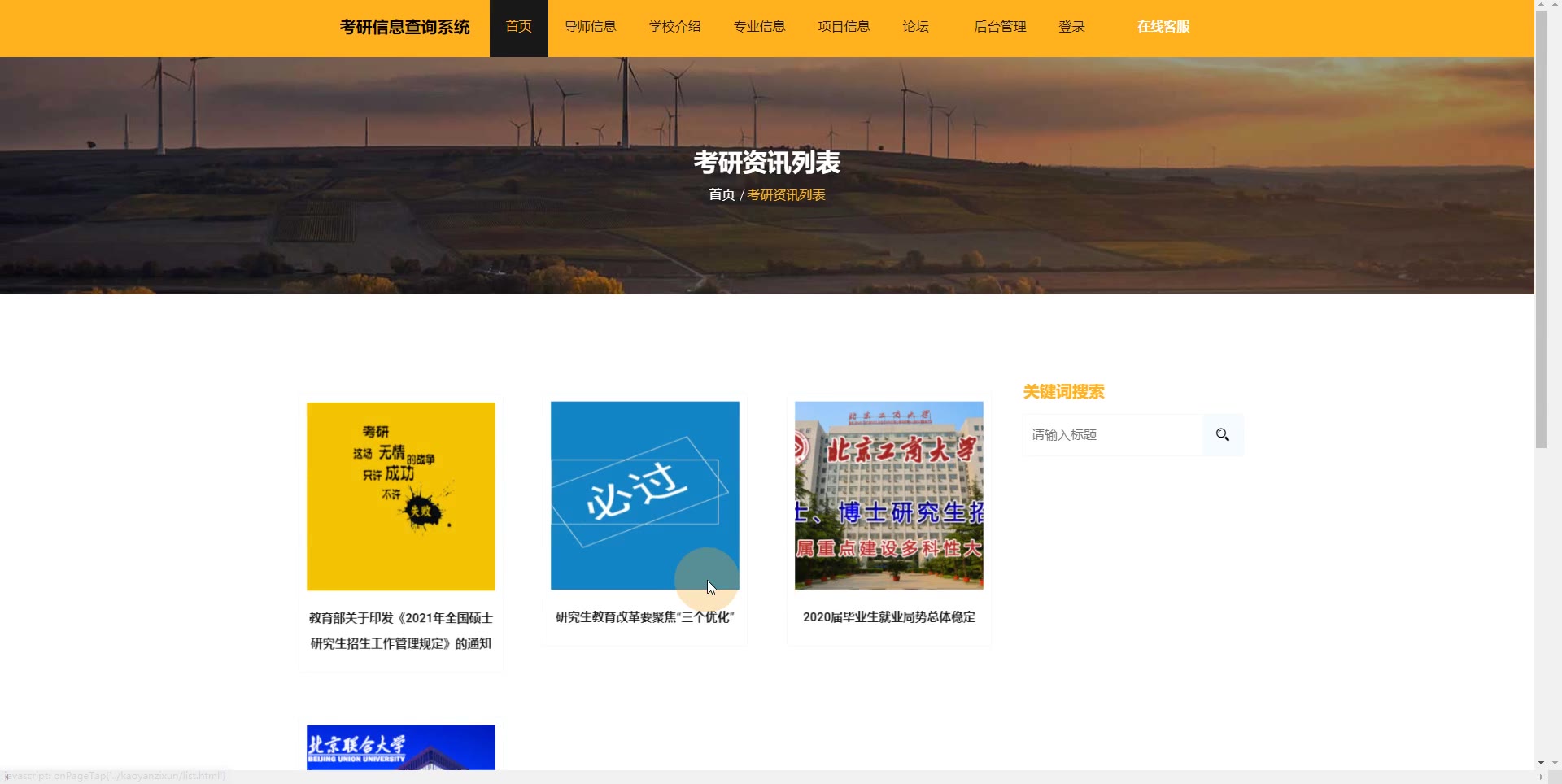Visit the 论坛 nav item

coord(916,27)
